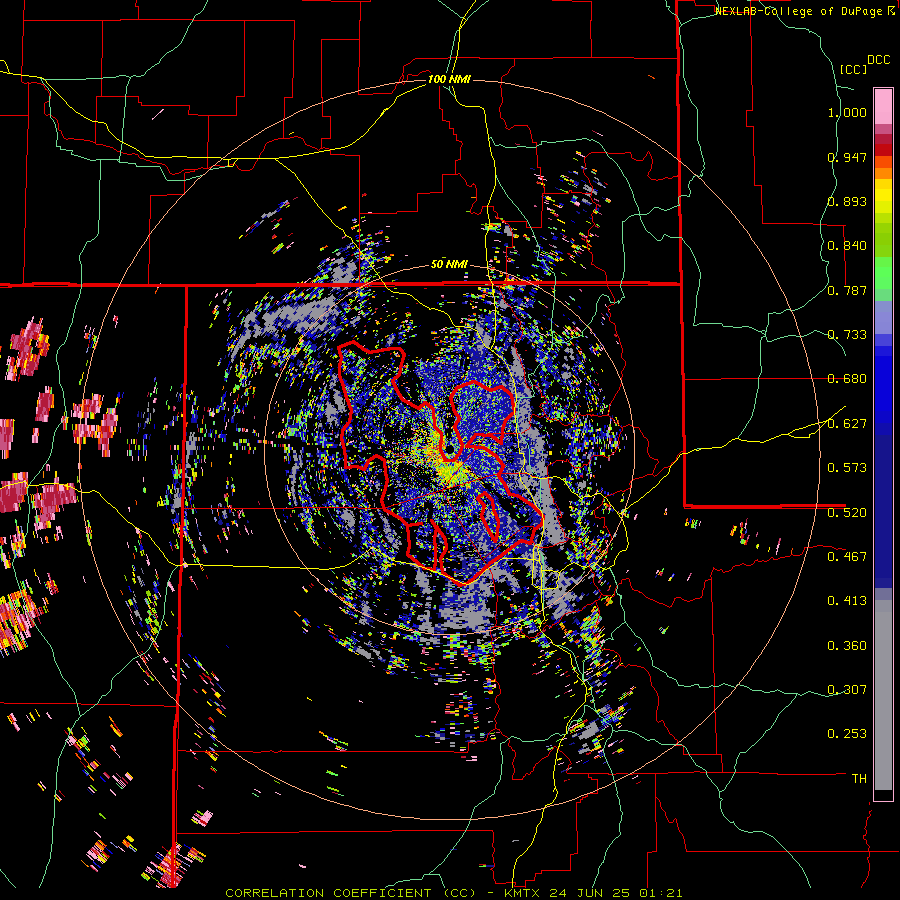Select the 0.947 scale value
Screen dimensions: 900x900
847,157
